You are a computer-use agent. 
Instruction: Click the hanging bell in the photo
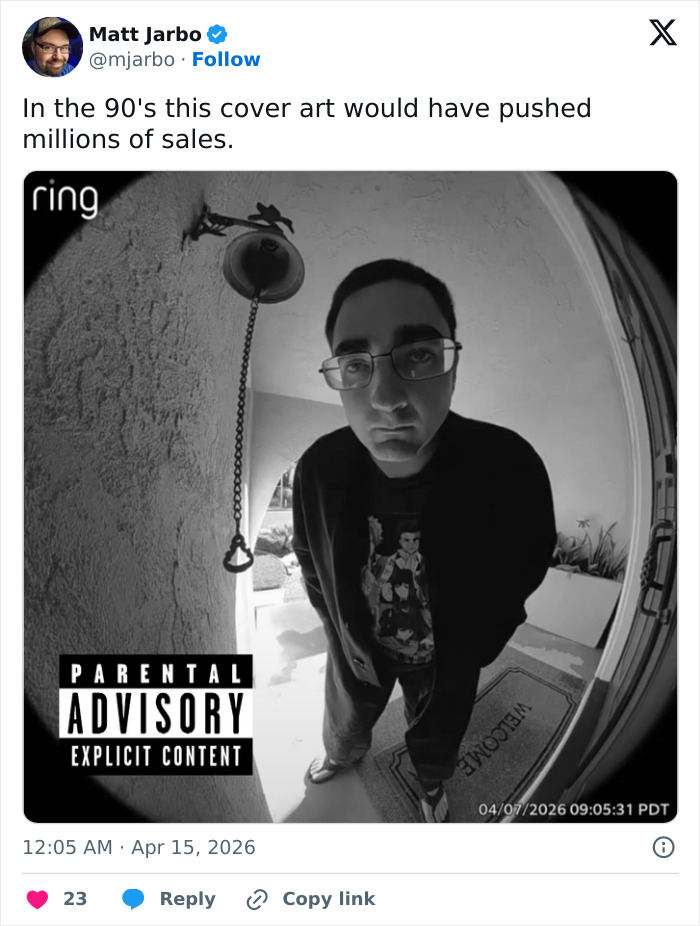pos(263,266)
